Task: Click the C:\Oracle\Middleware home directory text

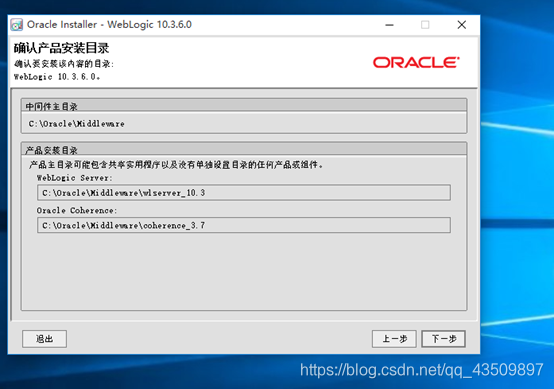Action: pyautogui.click(x=77, y=124)
